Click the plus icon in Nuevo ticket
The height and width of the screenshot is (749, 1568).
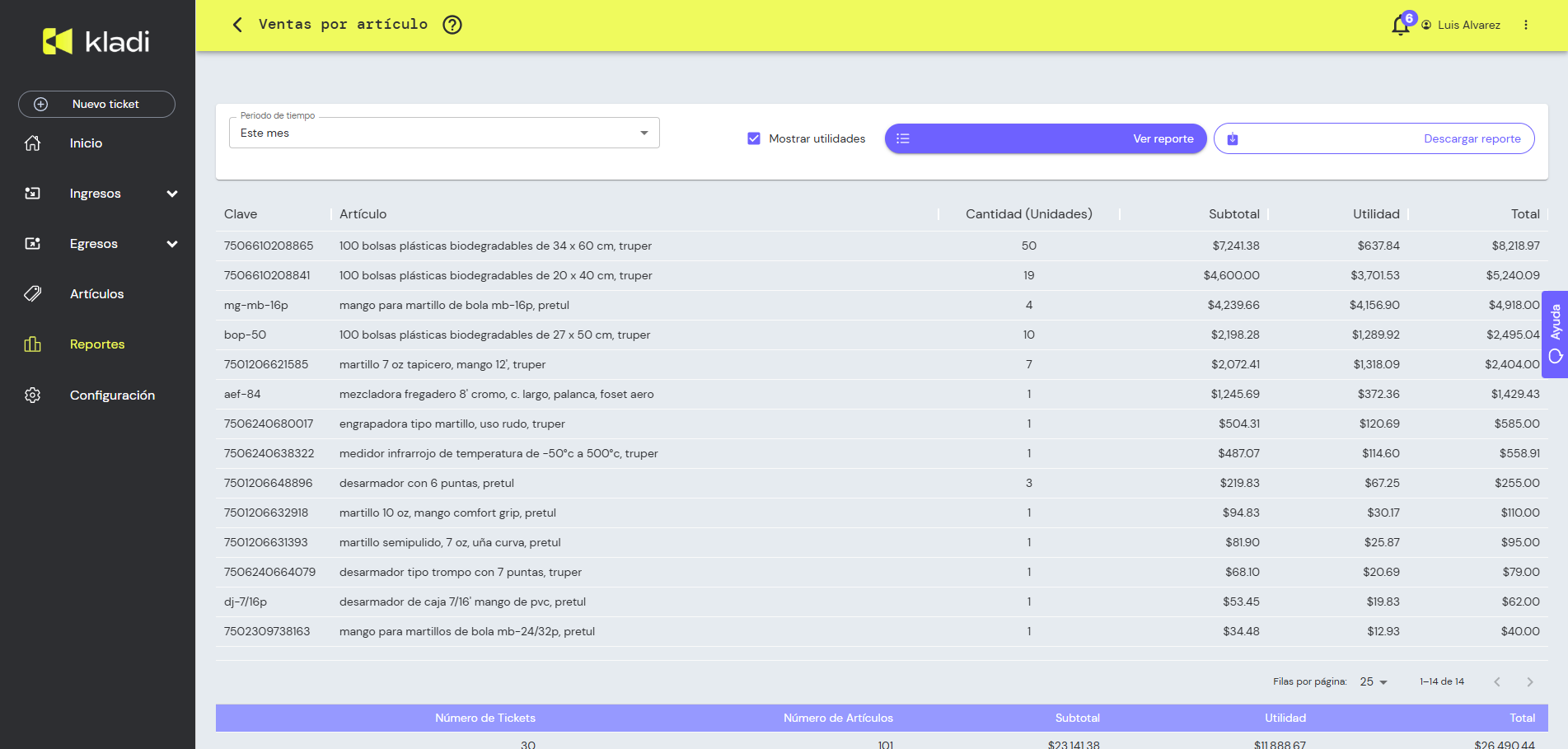40,104
